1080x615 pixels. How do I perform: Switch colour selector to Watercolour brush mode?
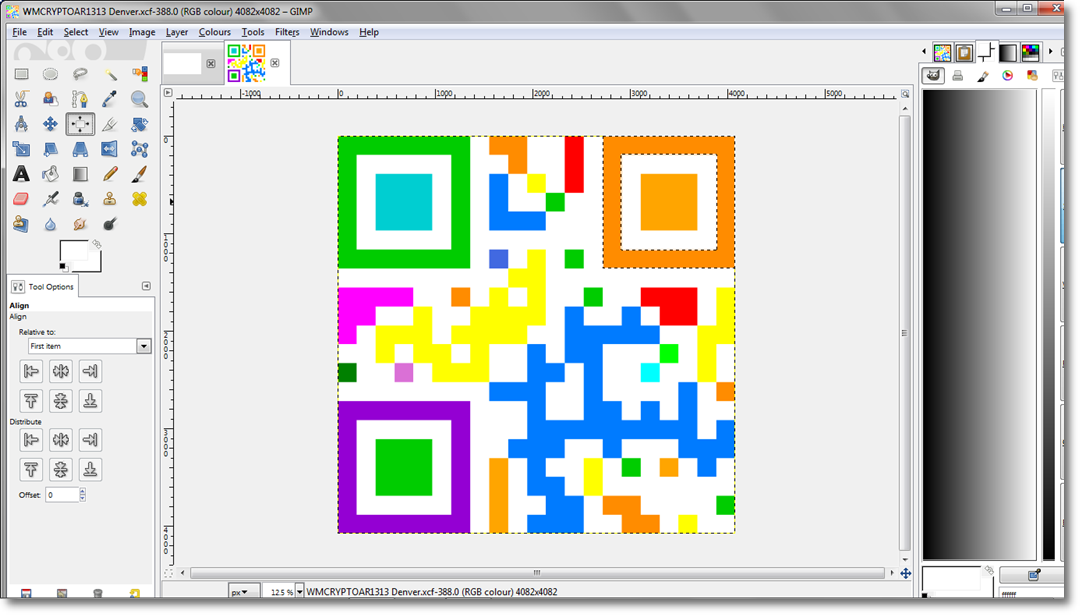pyautogui.click(x=983, y=76)
